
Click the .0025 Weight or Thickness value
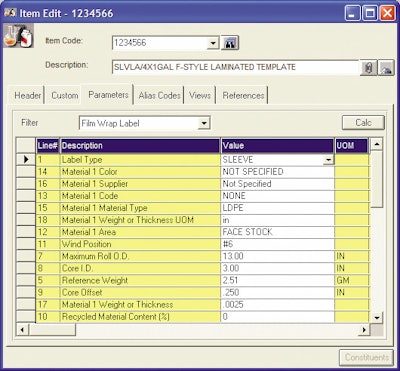tap(277, 304)
